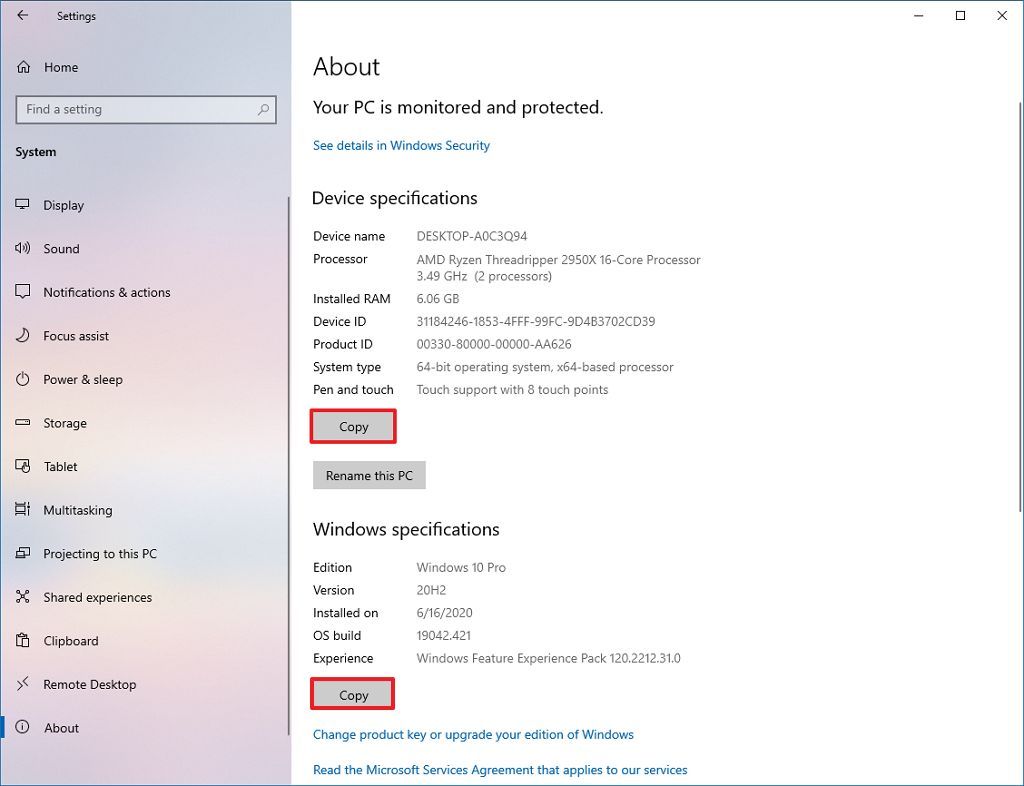Open See details in Windows Security
This screenshot has width=1024, height=786.
click(401, 145)
